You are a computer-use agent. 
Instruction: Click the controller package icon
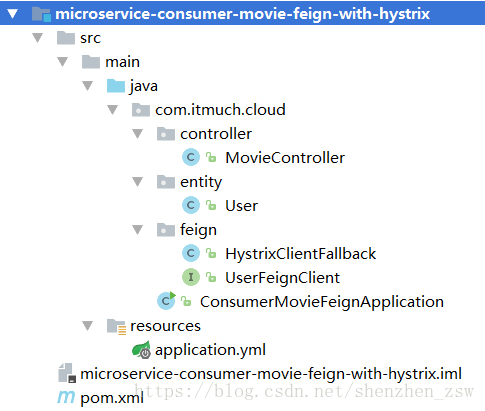tap(166, 134)
